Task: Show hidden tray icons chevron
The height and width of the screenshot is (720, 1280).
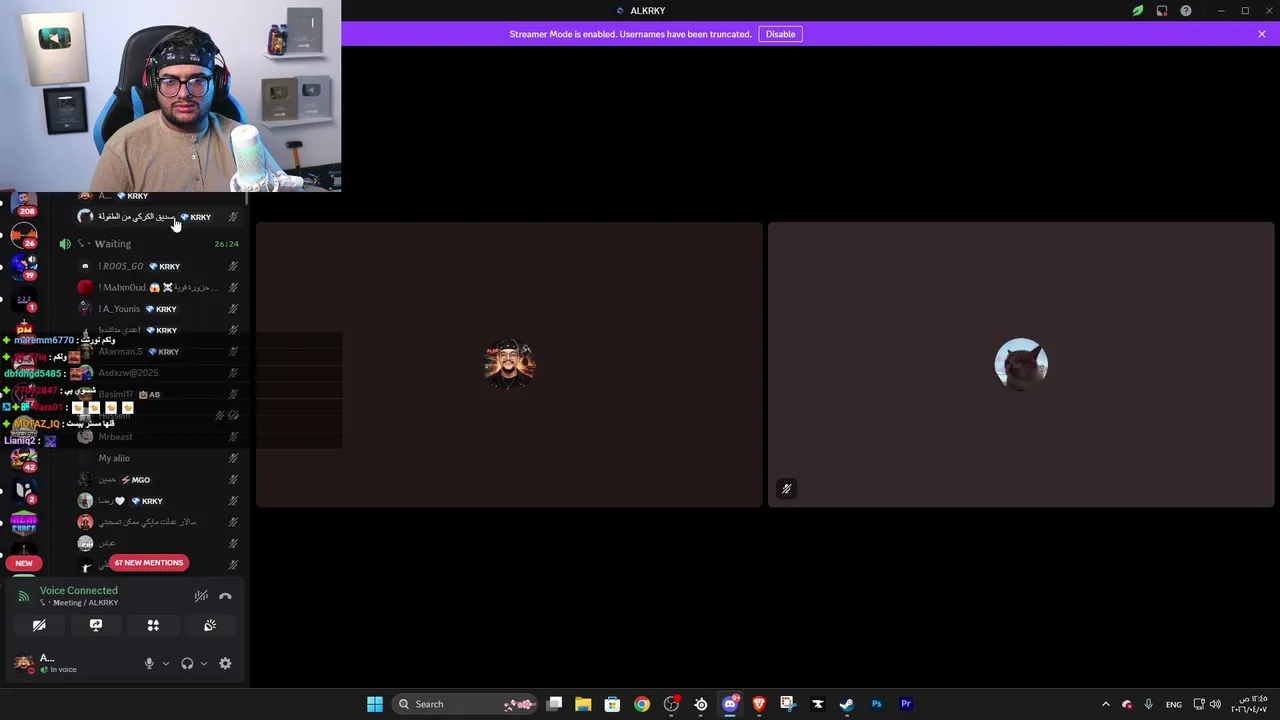Action: tap(1105, 704)
